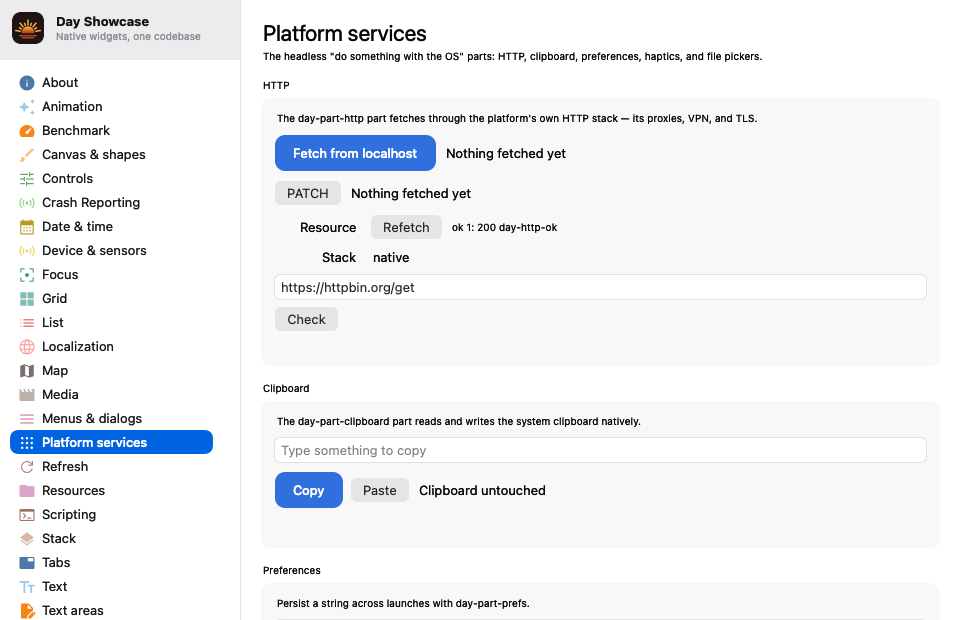
Task: Click the Scripting terminal icon
Action: click(x=27, y=515)
